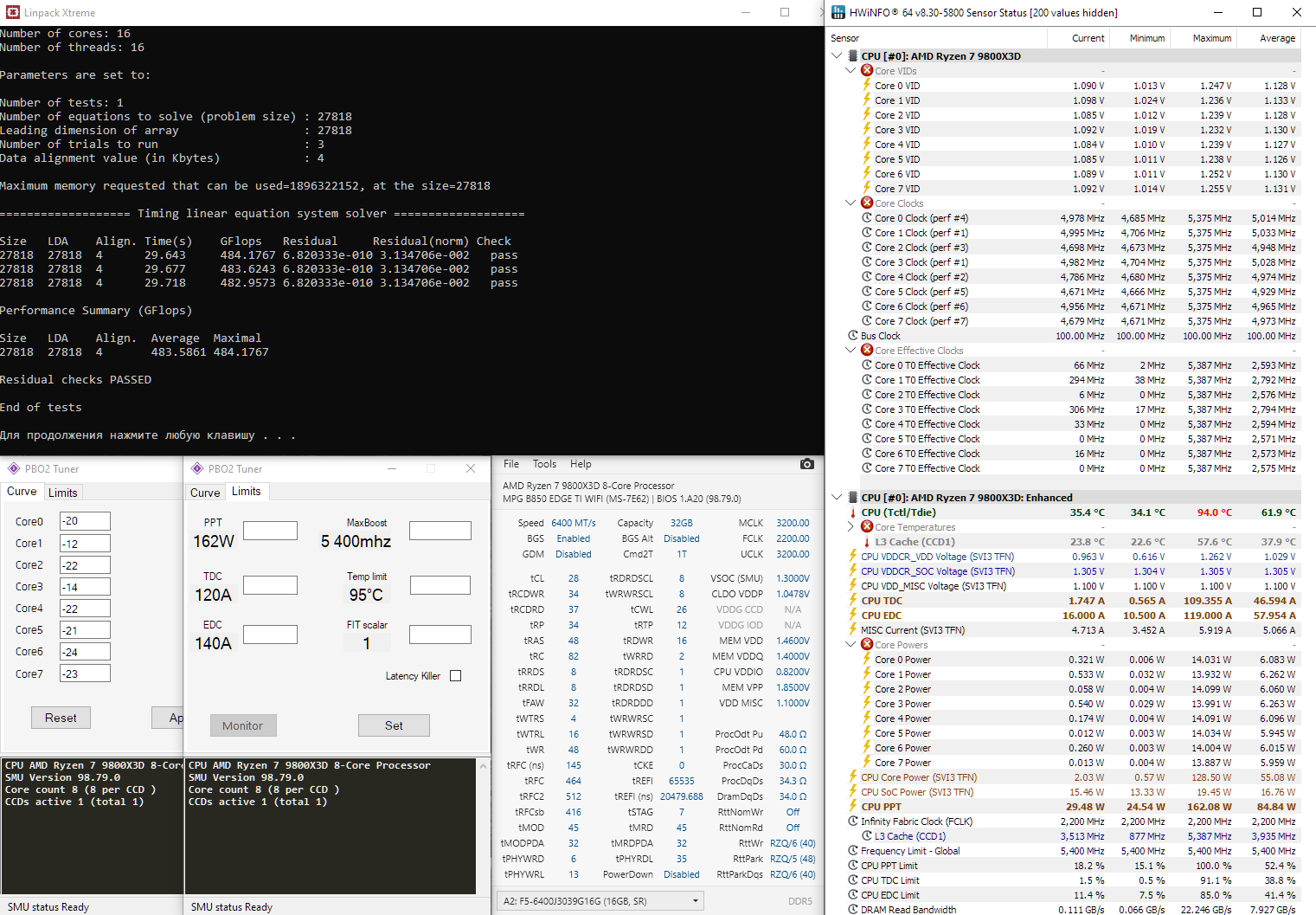Collapse the Core Clocks group
Viewport: 1316px width, 915px height.
pos(851,203)
